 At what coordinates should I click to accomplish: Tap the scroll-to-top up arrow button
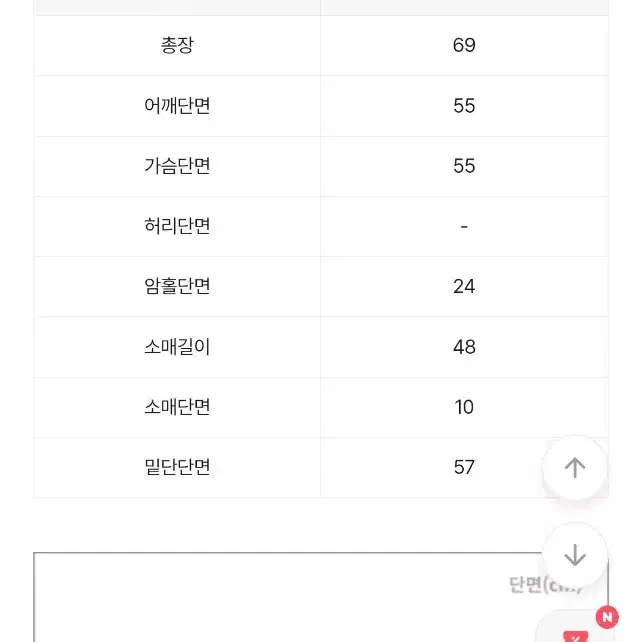(574, 467)
